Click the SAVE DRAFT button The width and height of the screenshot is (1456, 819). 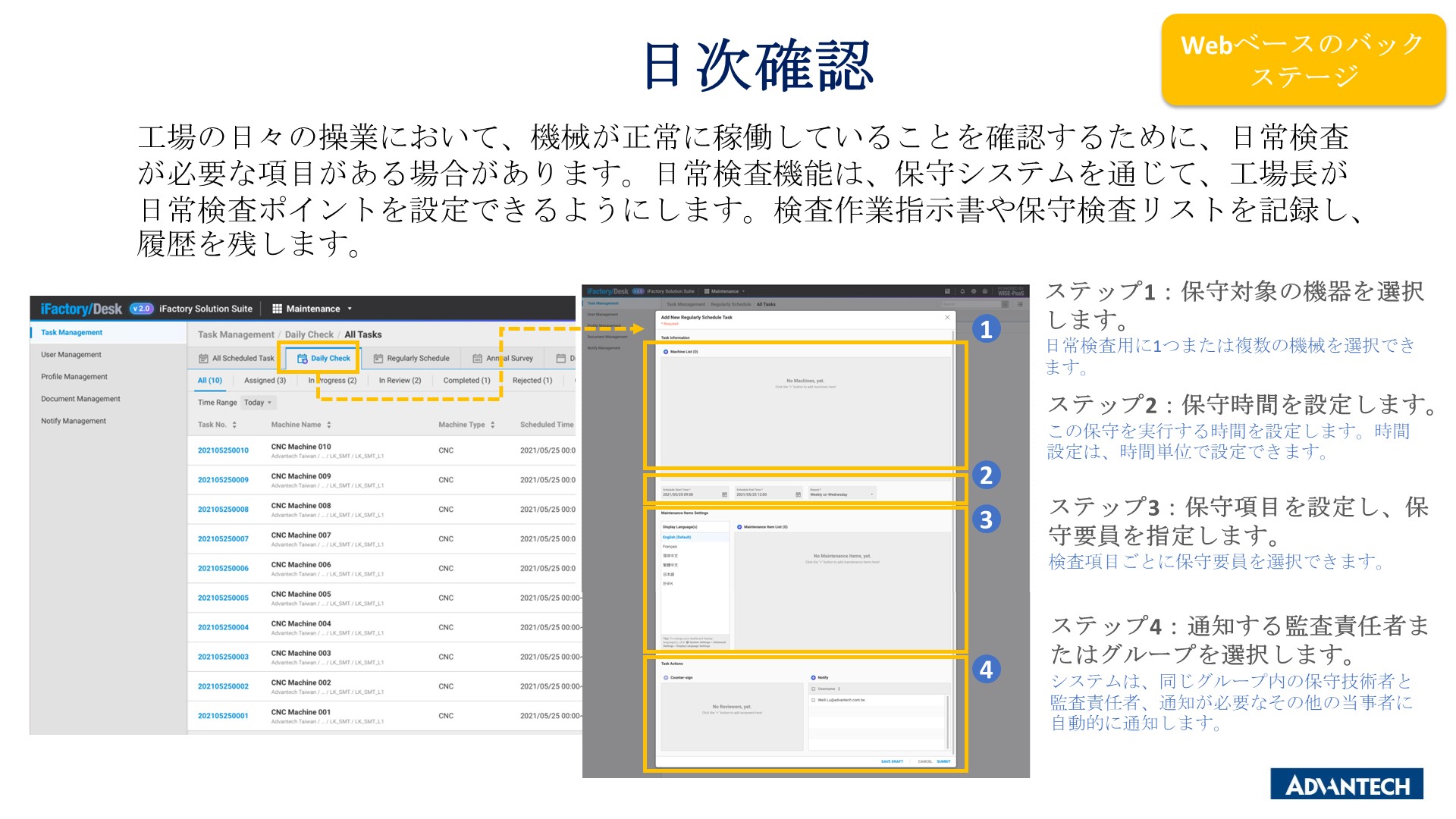tap(892, 761)
